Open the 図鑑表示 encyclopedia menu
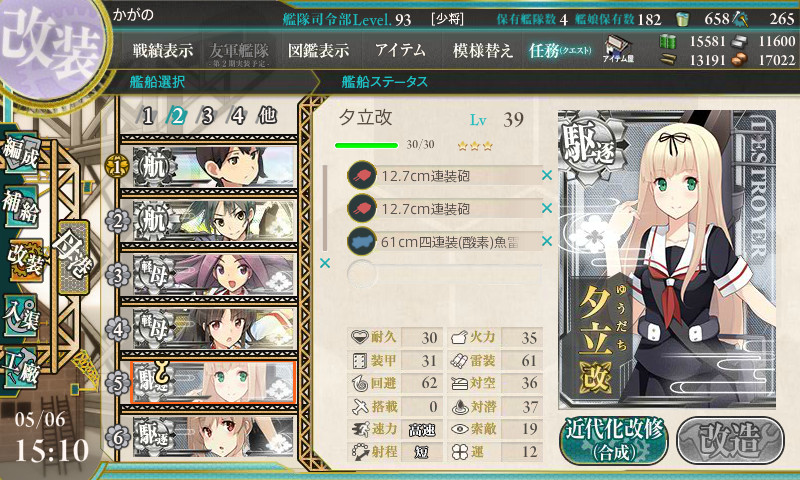Image resolution: width=800 pixels, height=480 pixels. pos(318,50)
